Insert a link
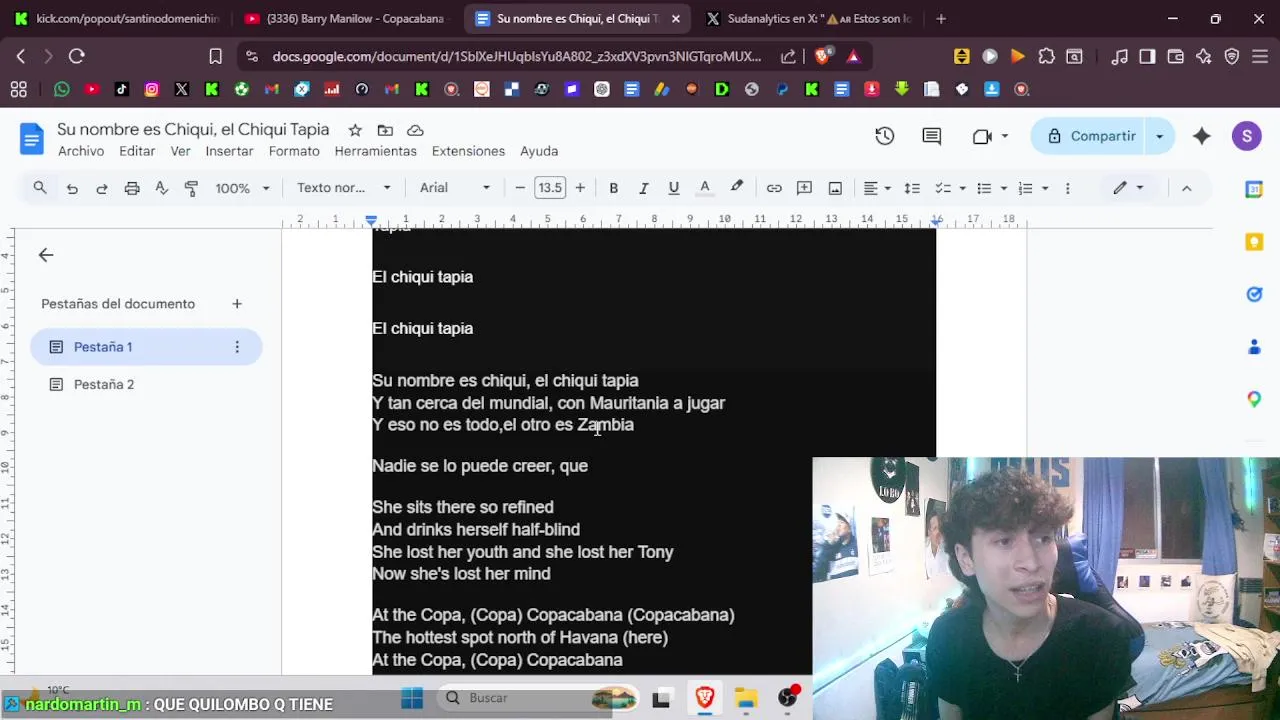Viewport: 1280px width, 720px height. tap(774, 188)
